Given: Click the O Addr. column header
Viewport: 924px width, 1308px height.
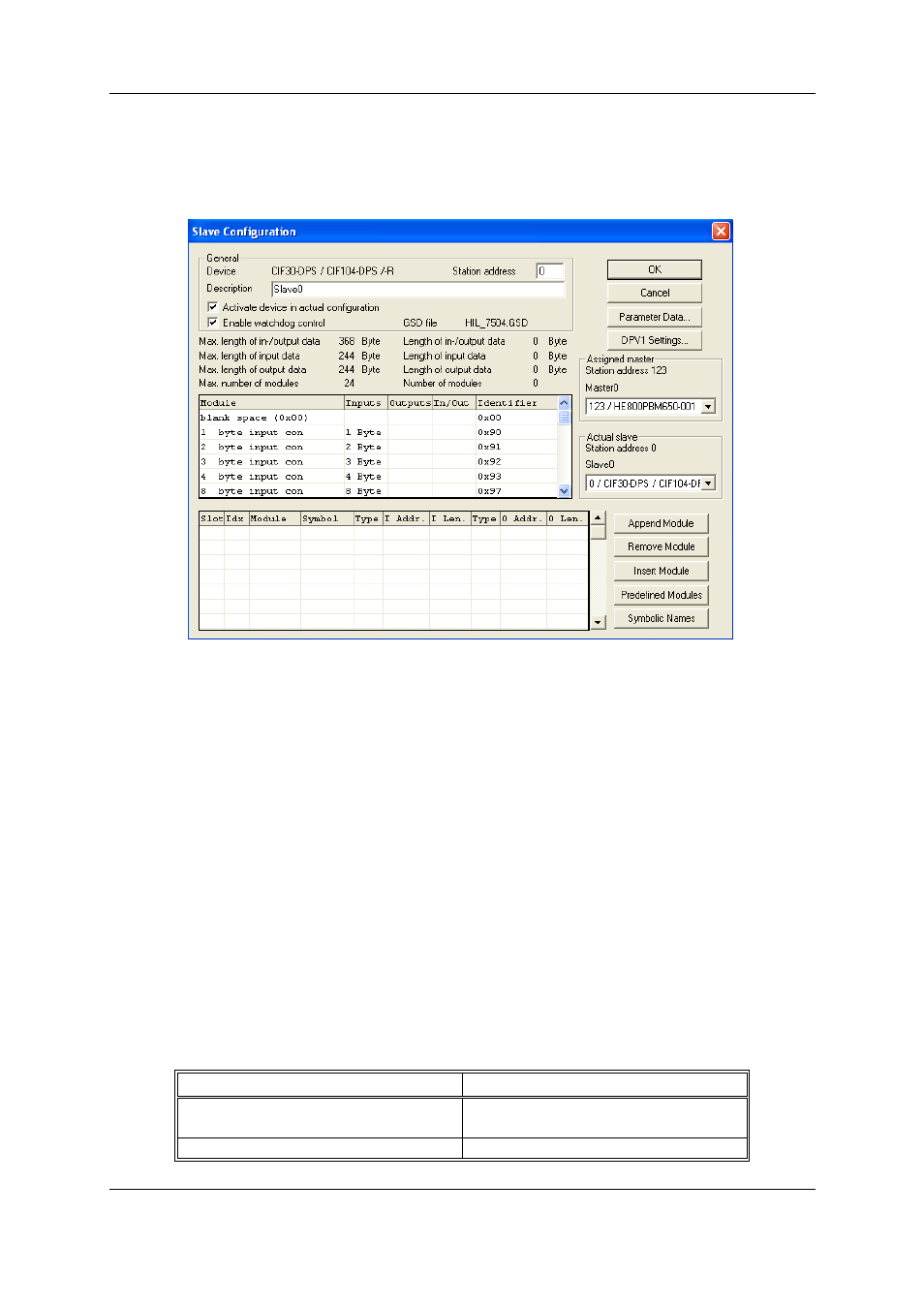Looking at the screenshot, I should pyautogui.click(x=523, y=518).
